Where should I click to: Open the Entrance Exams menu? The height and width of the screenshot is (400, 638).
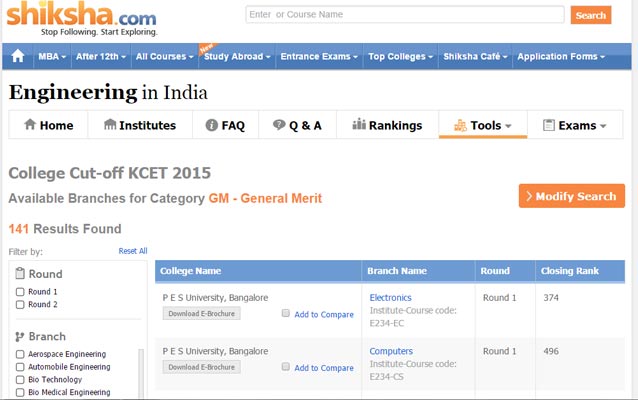[x=319, y=57]
